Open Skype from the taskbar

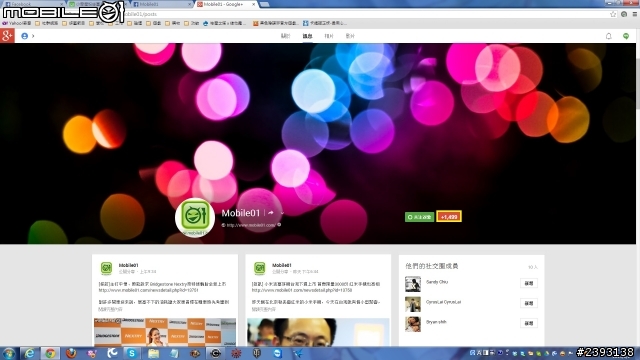click(x=132, y=353)
